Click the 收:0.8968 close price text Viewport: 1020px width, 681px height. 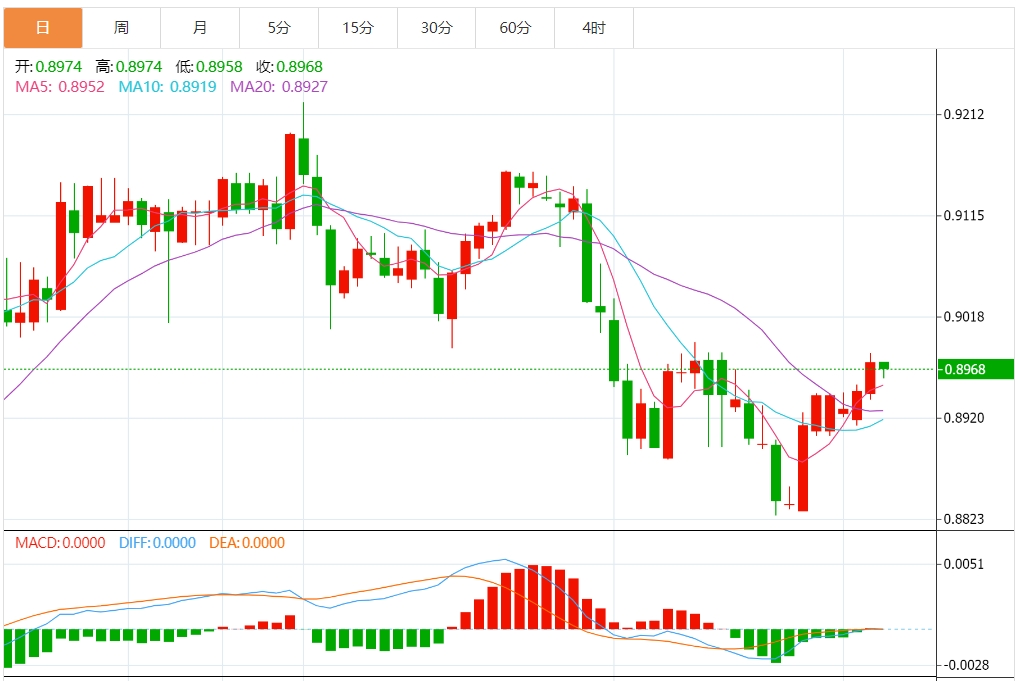pyautogui.click(x=289, y=66)
